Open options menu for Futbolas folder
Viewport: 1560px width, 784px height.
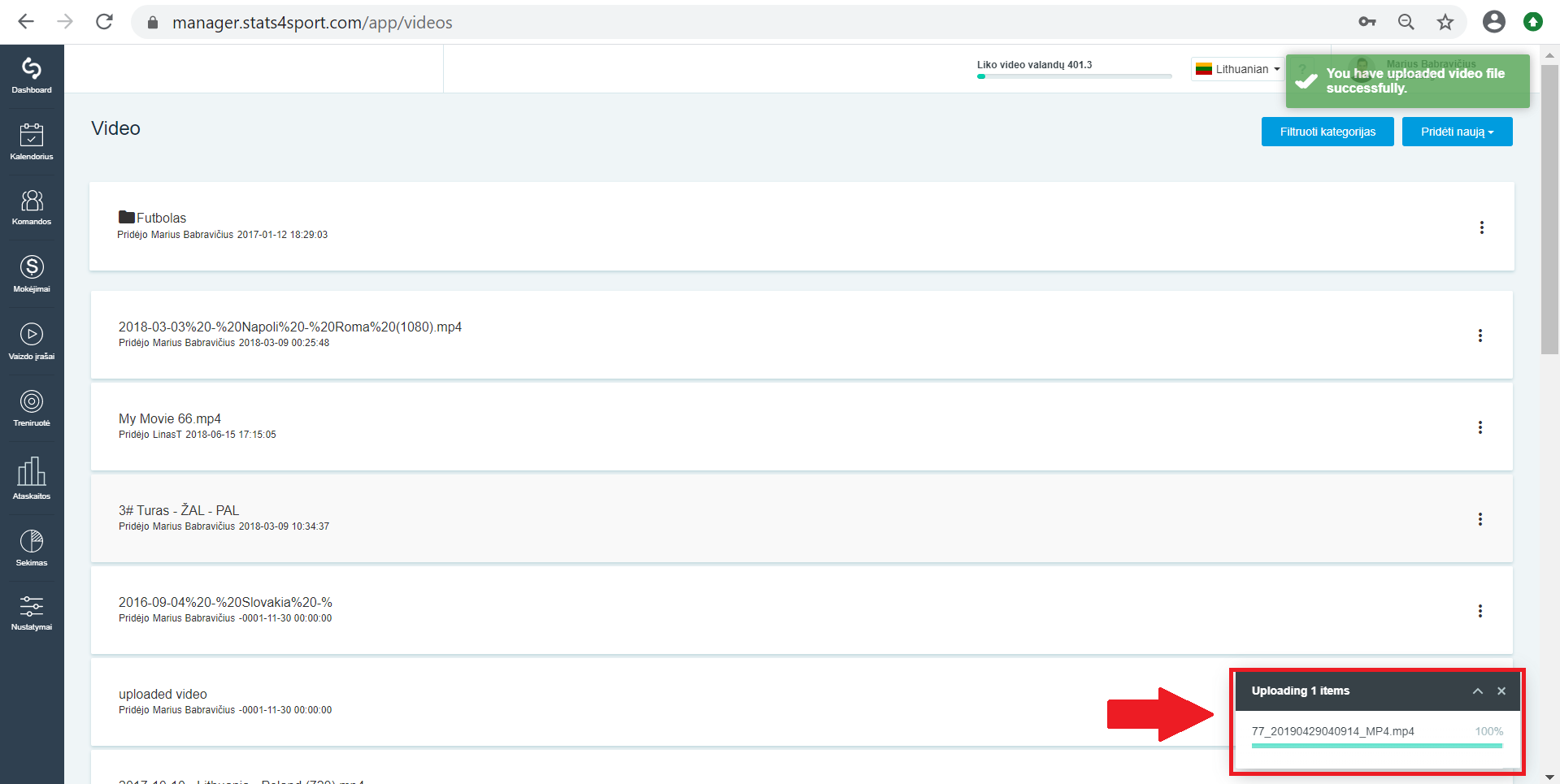(1482, 227)
